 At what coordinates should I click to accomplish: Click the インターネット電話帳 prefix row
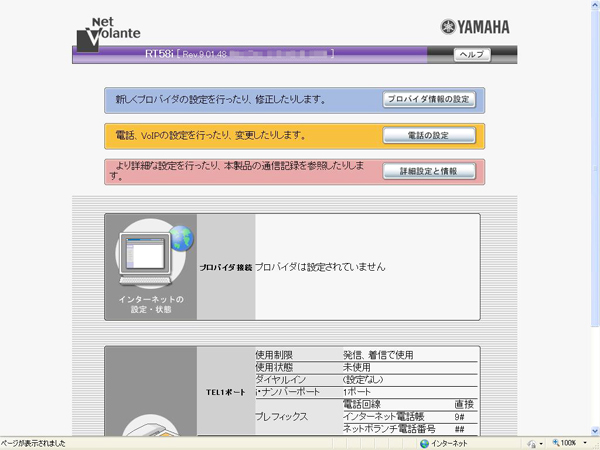coord(409,416)
